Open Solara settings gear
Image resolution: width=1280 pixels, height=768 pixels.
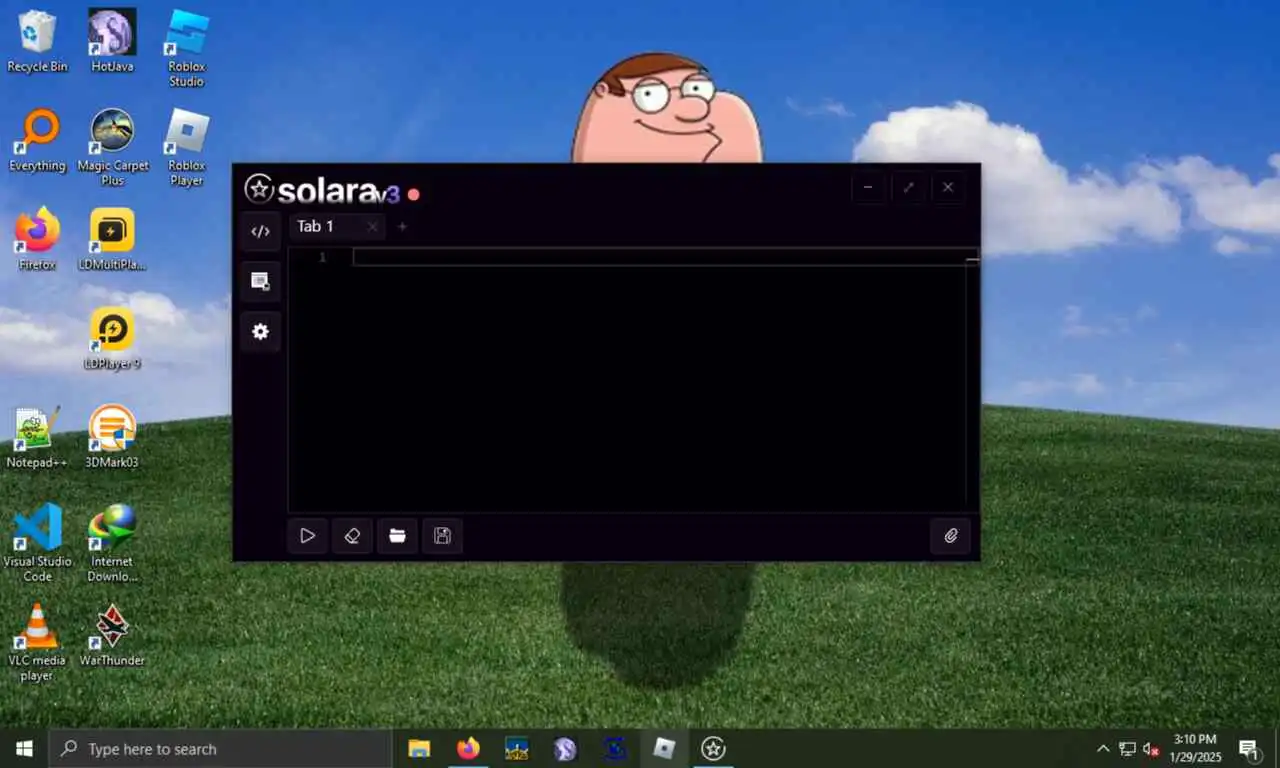[x=261, y=331]
